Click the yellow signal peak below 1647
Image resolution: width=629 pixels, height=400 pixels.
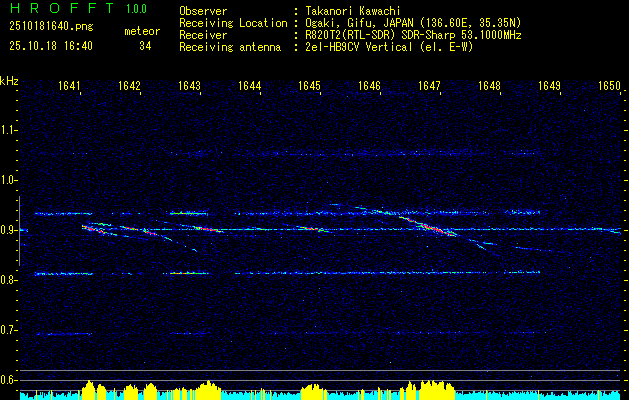tap(437, 390)
